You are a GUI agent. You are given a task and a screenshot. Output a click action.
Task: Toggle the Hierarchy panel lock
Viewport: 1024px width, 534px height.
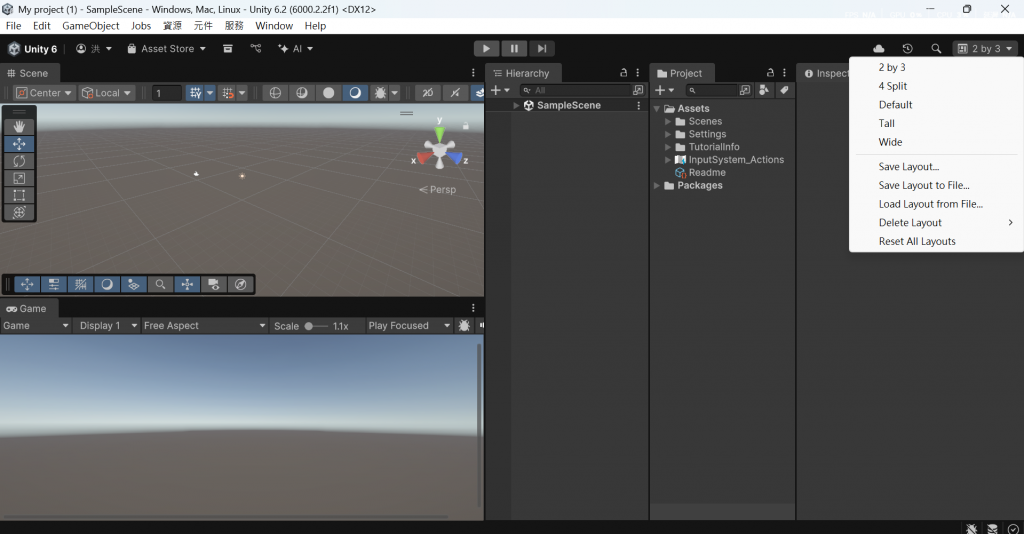coord(623,72)
